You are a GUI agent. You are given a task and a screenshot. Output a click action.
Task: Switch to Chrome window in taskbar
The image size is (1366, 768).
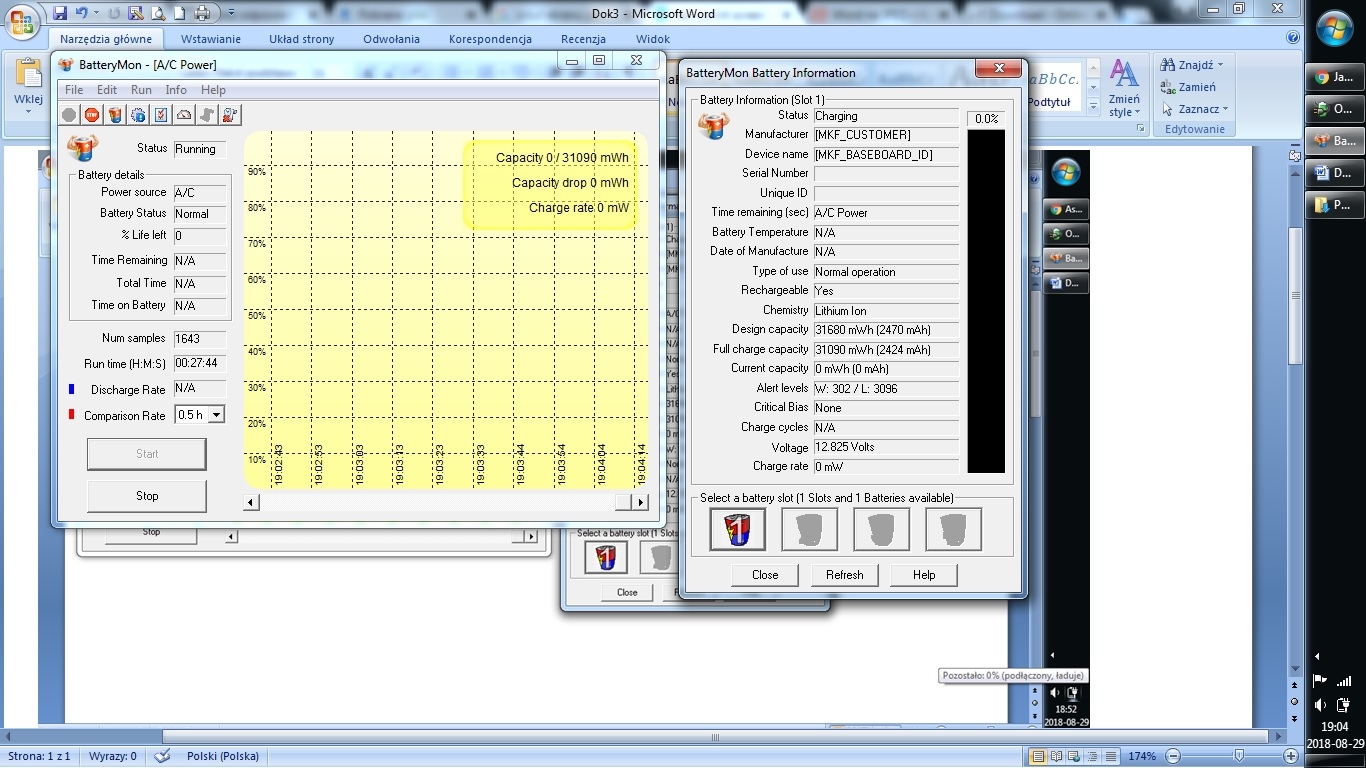[1334, 77]
